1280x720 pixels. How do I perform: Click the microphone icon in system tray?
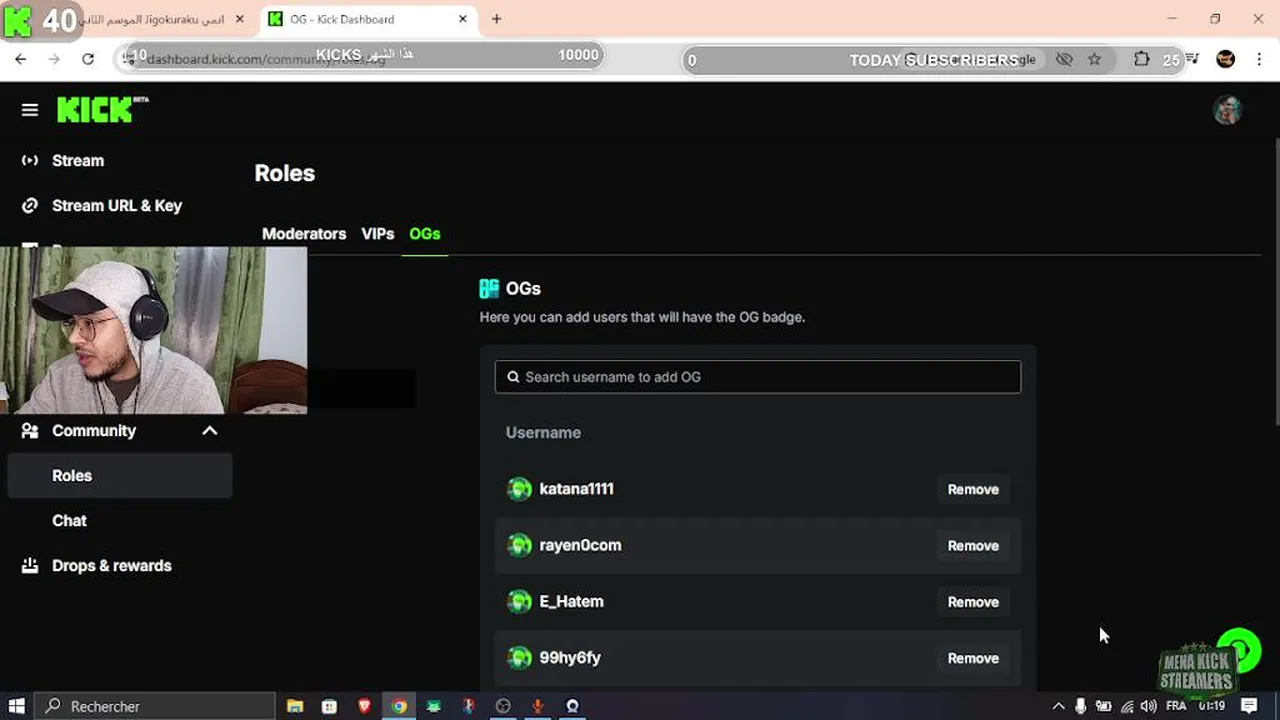point(1080,706)
